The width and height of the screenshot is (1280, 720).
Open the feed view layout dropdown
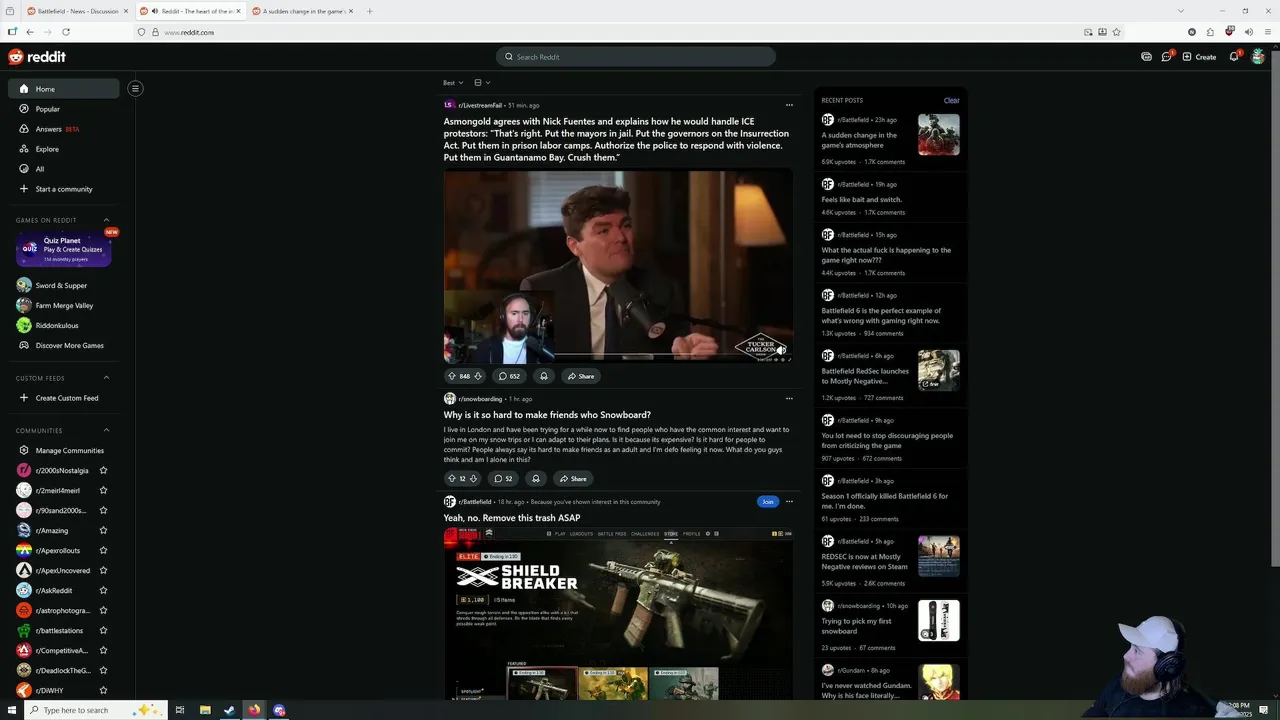pos(482,83)
